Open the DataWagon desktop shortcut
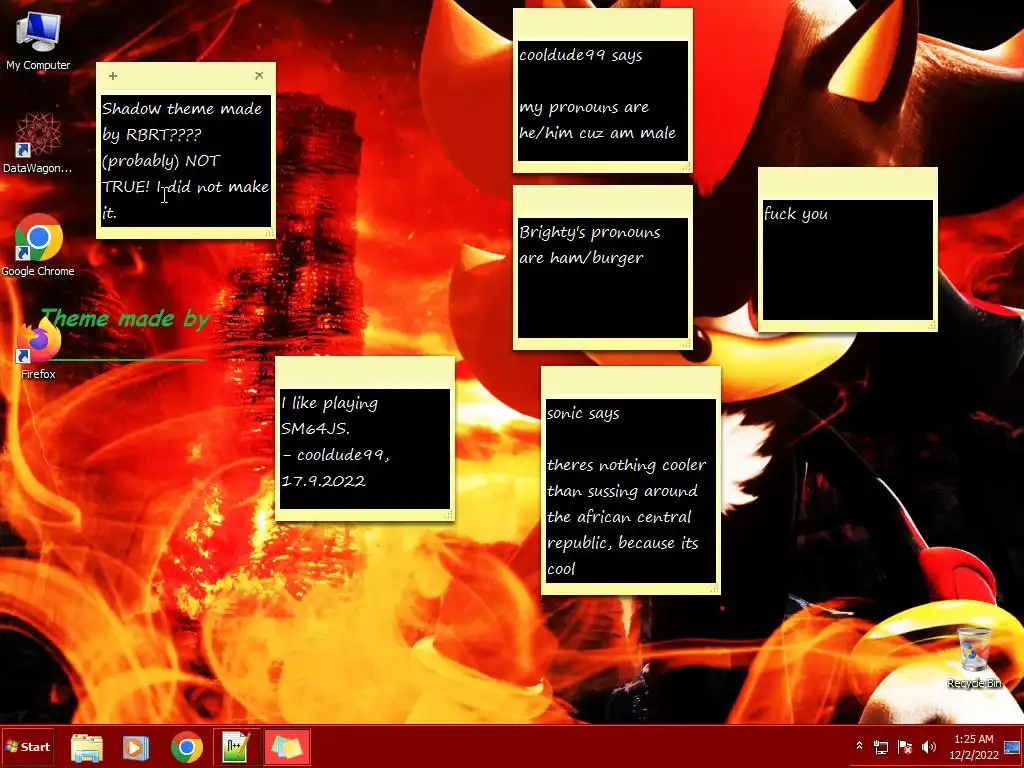1024x768 pixels. (x=38, y=142)
